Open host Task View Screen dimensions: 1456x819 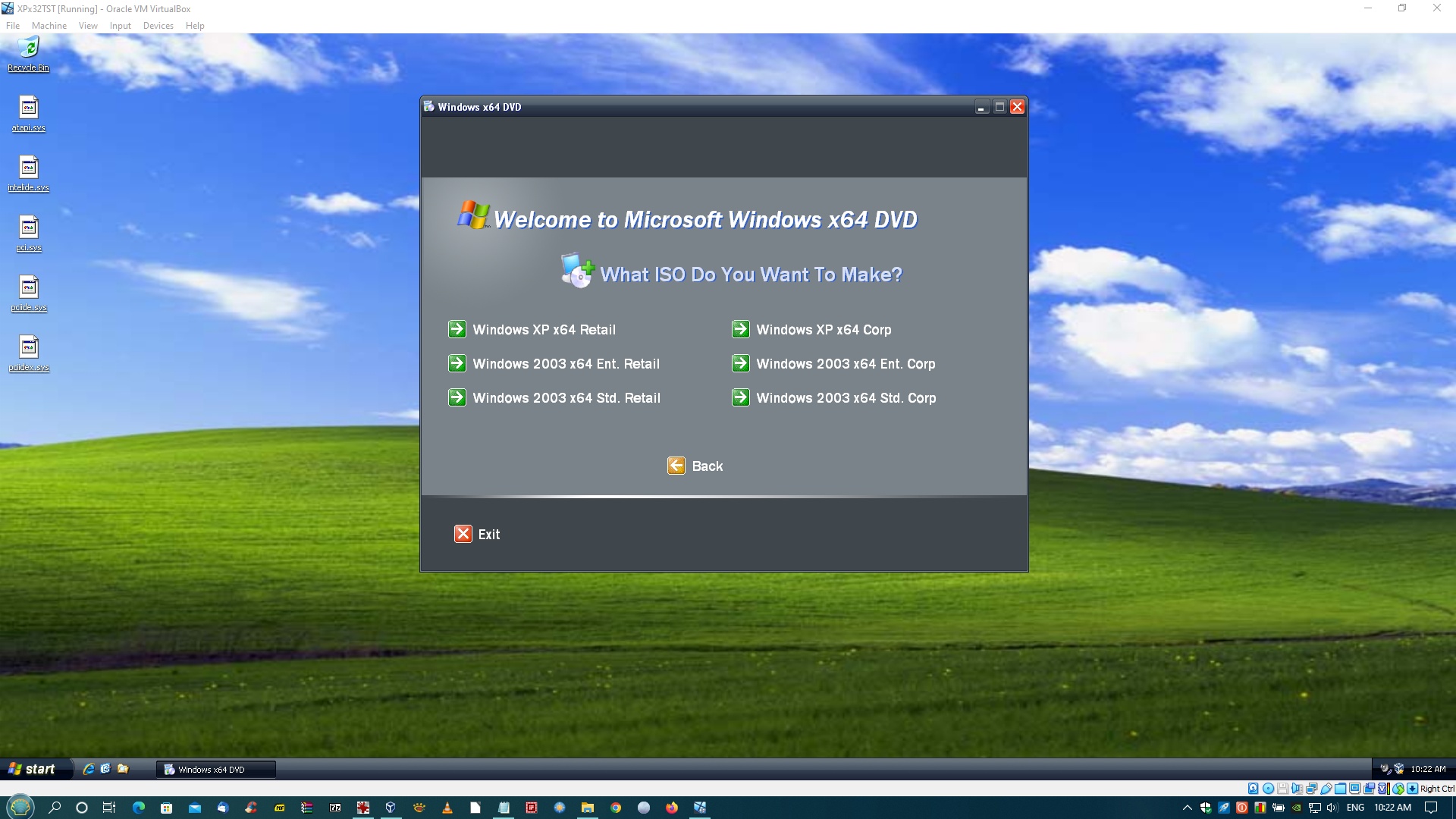(x=109, y=808)
